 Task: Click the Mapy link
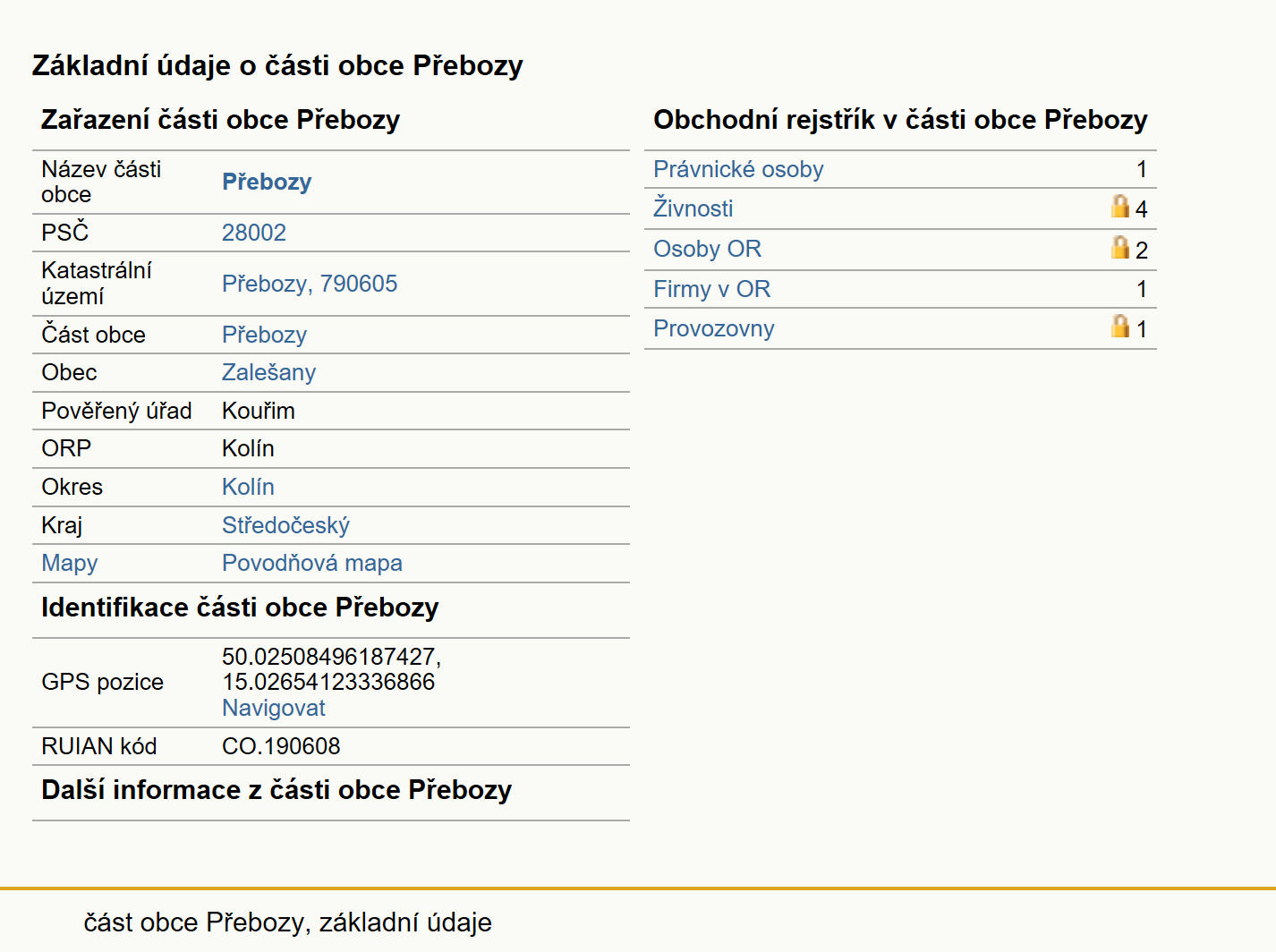click(x=69, y=563)
